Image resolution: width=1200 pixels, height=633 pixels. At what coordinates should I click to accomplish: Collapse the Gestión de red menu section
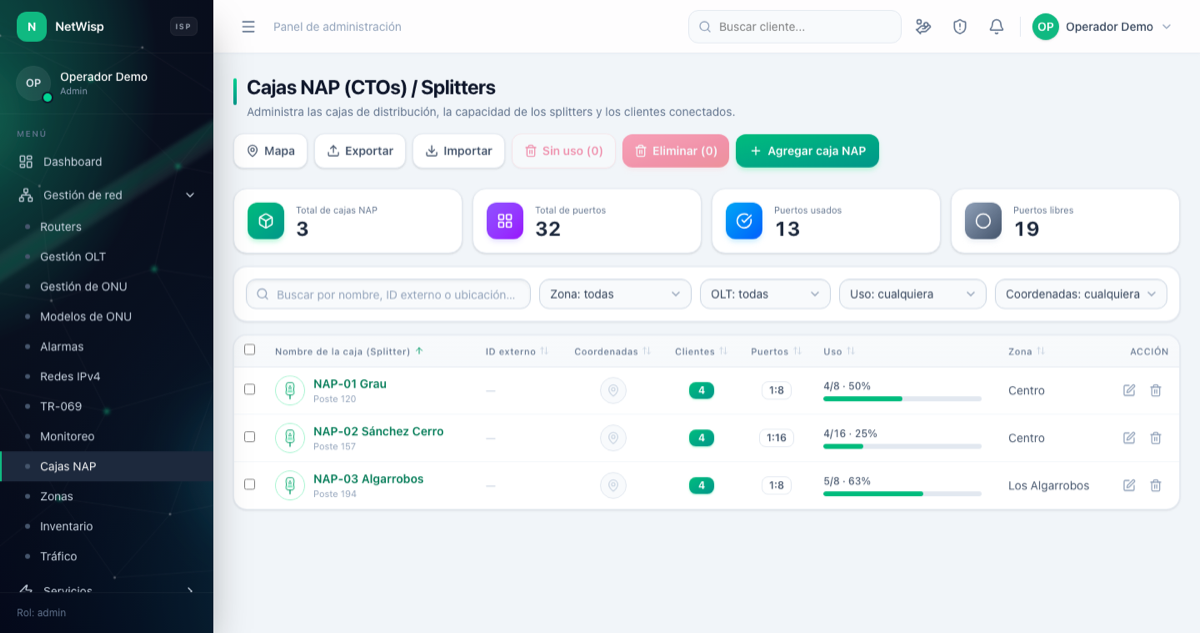pyautogui.click(x=106, y=195)
